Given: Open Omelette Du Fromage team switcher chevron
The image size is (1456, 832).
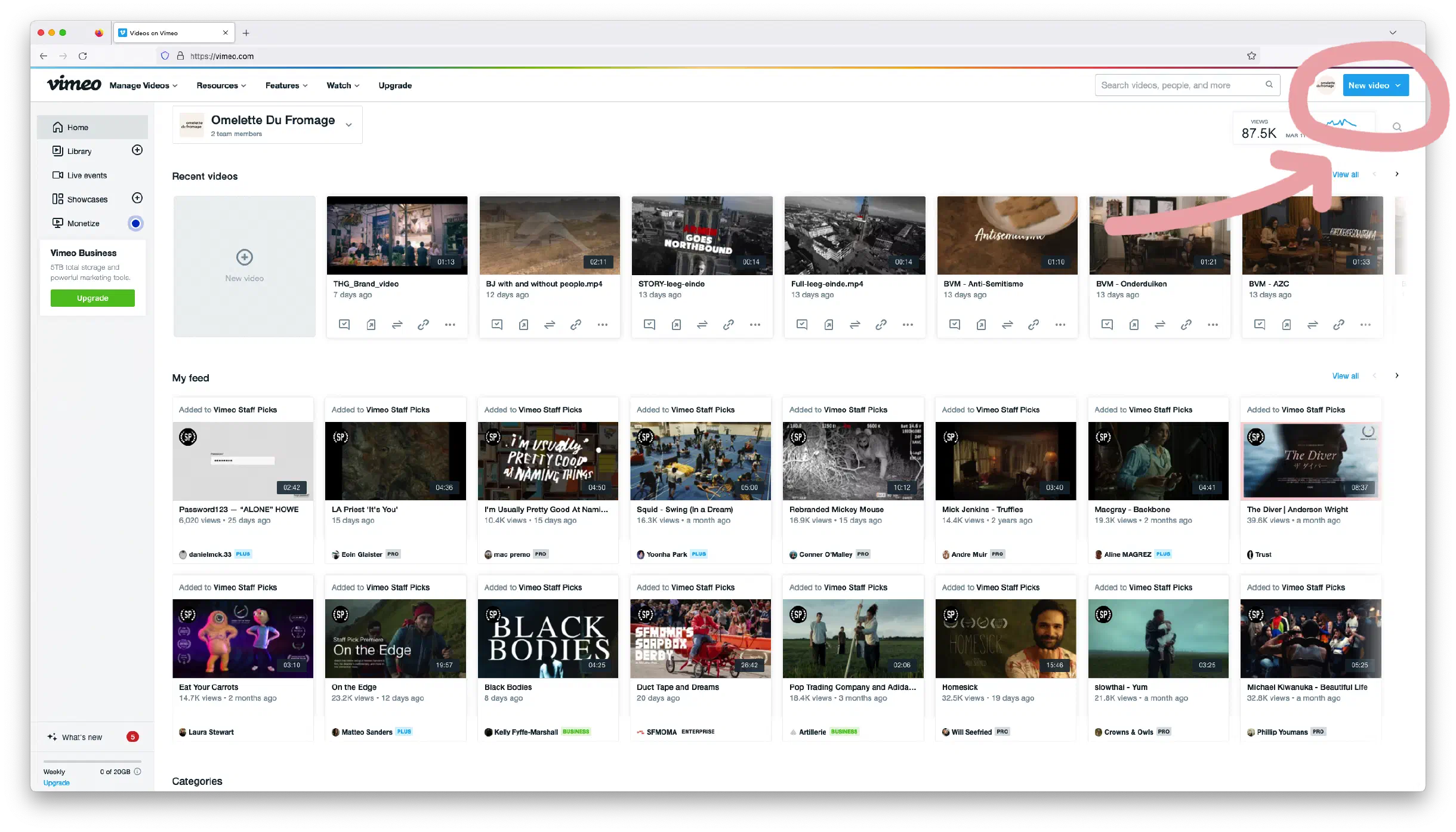Looking at the screenshot, I should tap(349, 125).
